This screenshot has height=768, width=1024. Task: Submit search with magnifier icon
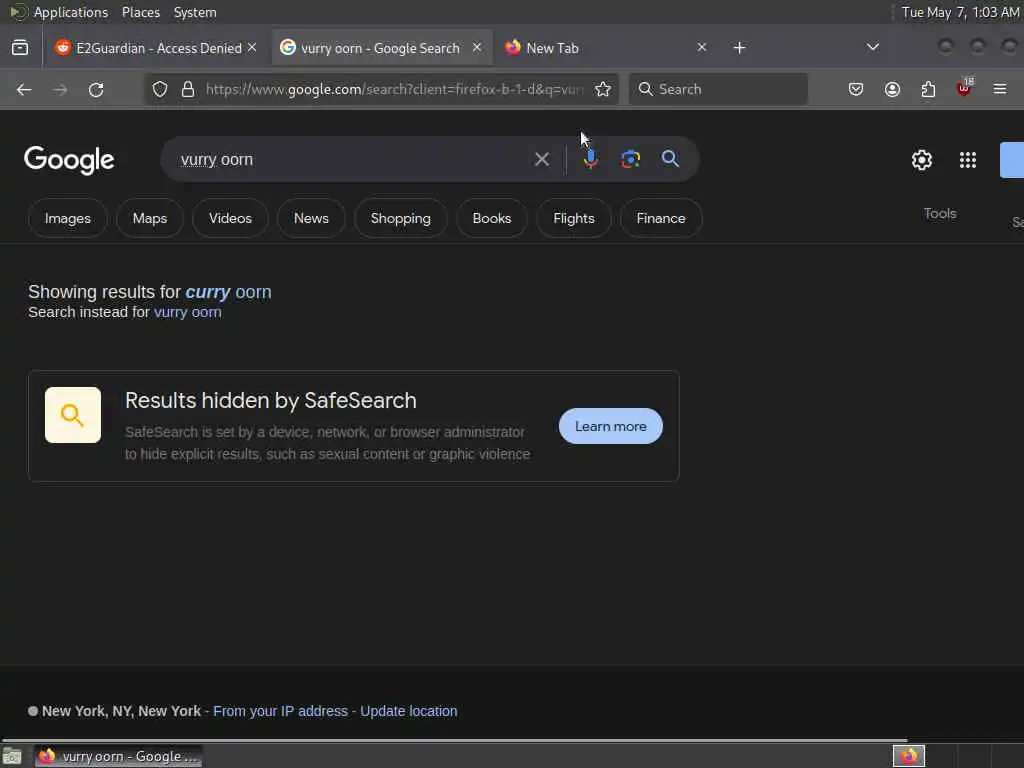pos(670,159)
